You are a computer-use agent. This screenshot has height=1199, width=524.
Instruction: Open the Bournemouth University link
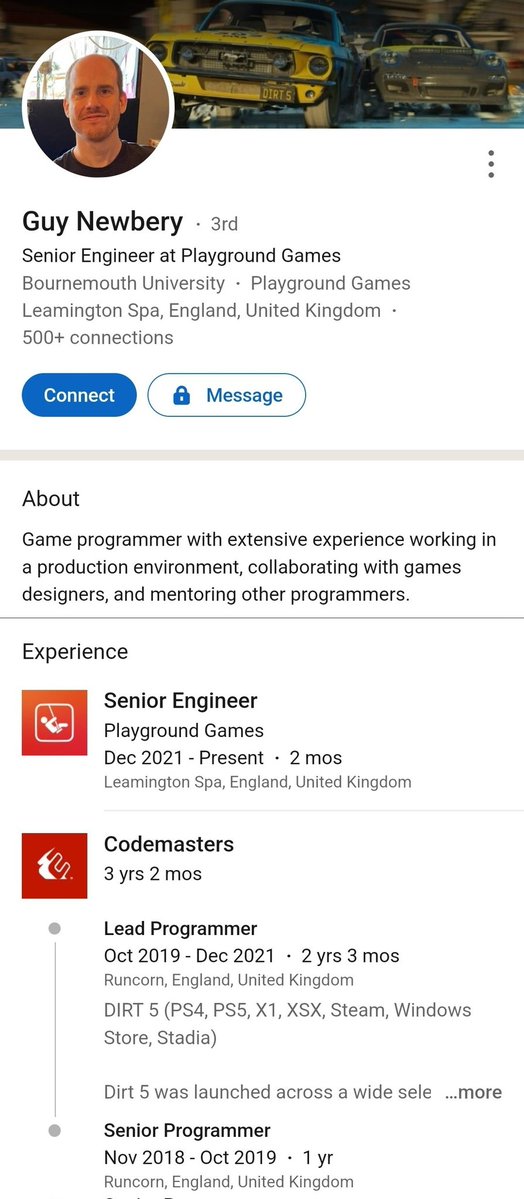point(123,283)
